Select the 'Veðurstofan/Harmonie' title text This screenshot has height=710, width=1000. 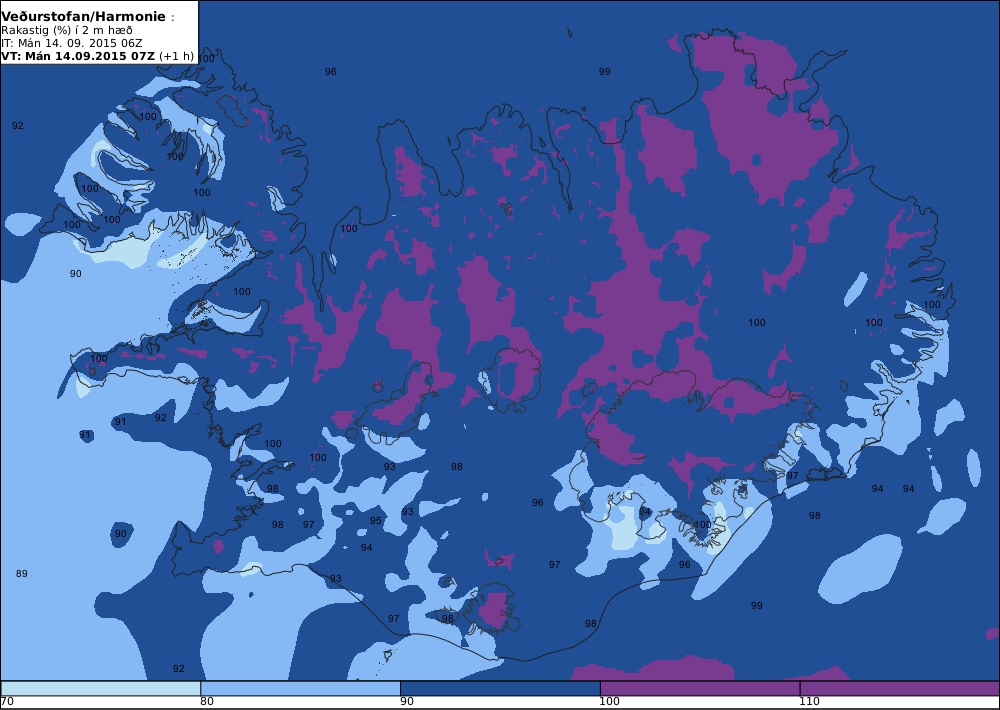(x=84, y=17)
